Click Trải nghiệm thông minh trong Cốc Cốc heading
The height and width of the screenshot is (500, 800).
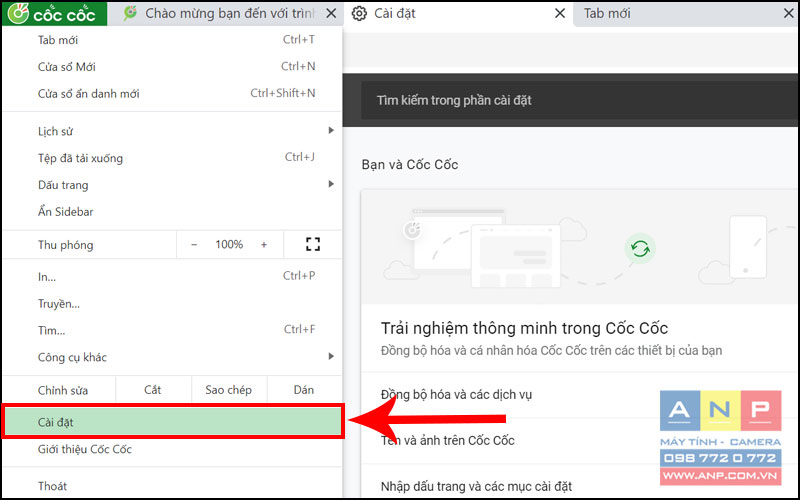pos(524,328)
